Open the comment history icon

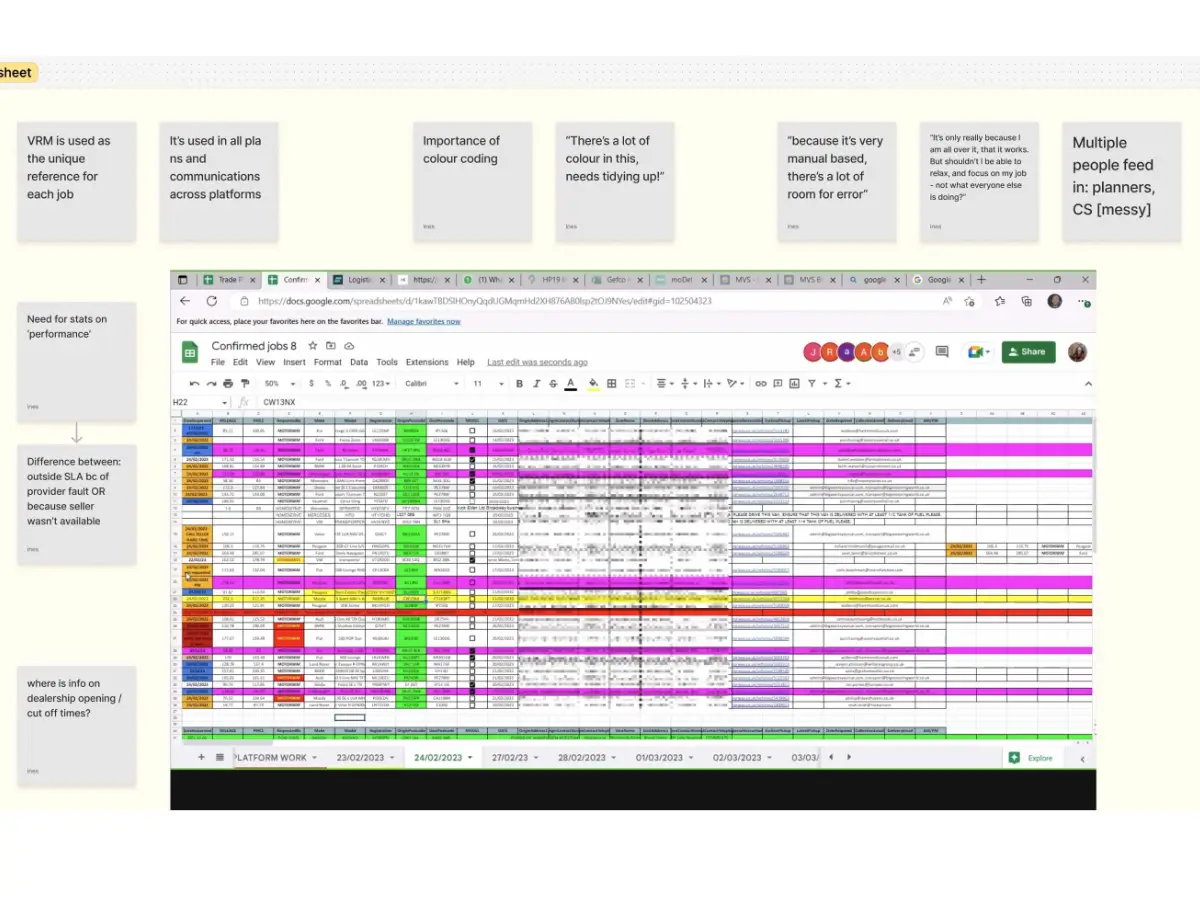pos(942,352)
